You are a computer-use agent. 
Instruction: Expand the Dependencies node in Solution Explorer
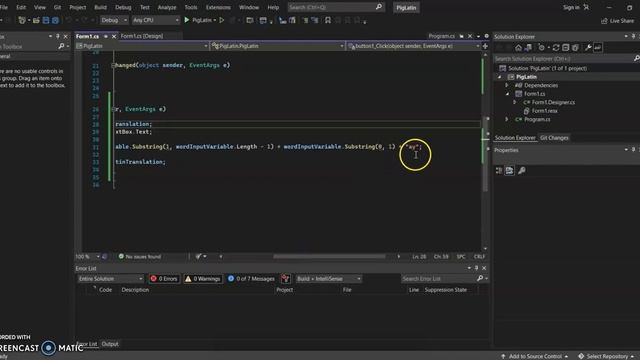click(507, 85)
